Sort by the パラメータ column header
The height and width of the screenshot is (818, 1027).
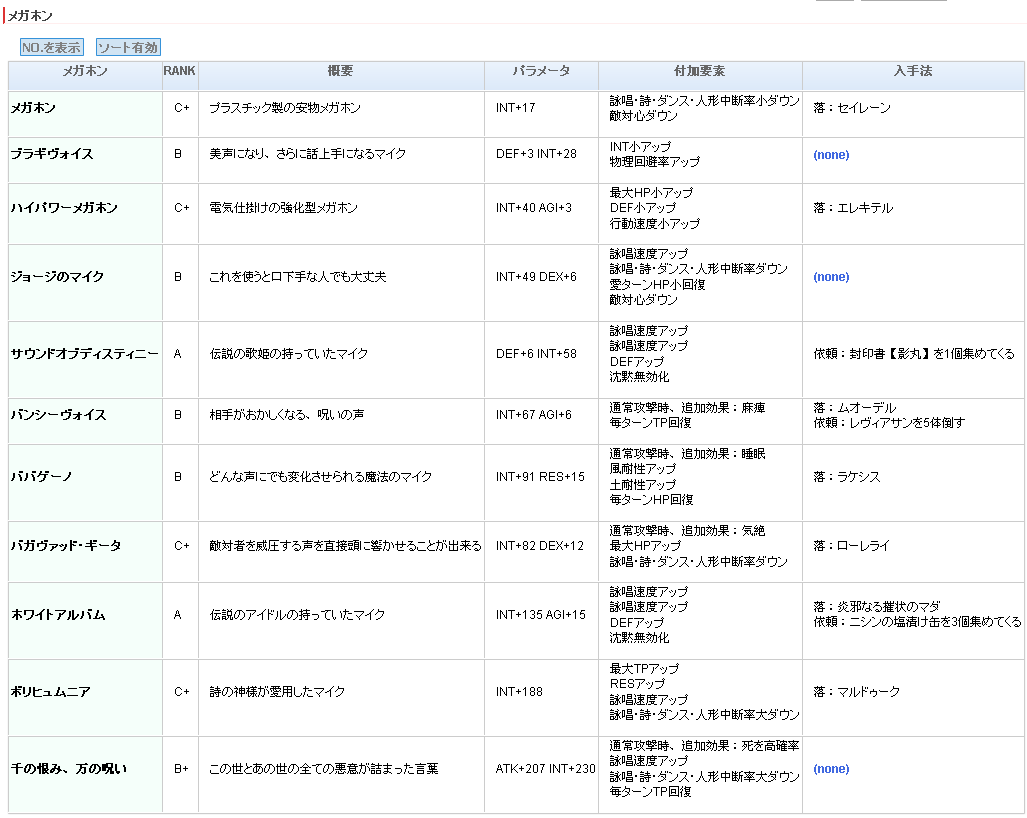tap(541, 72)
